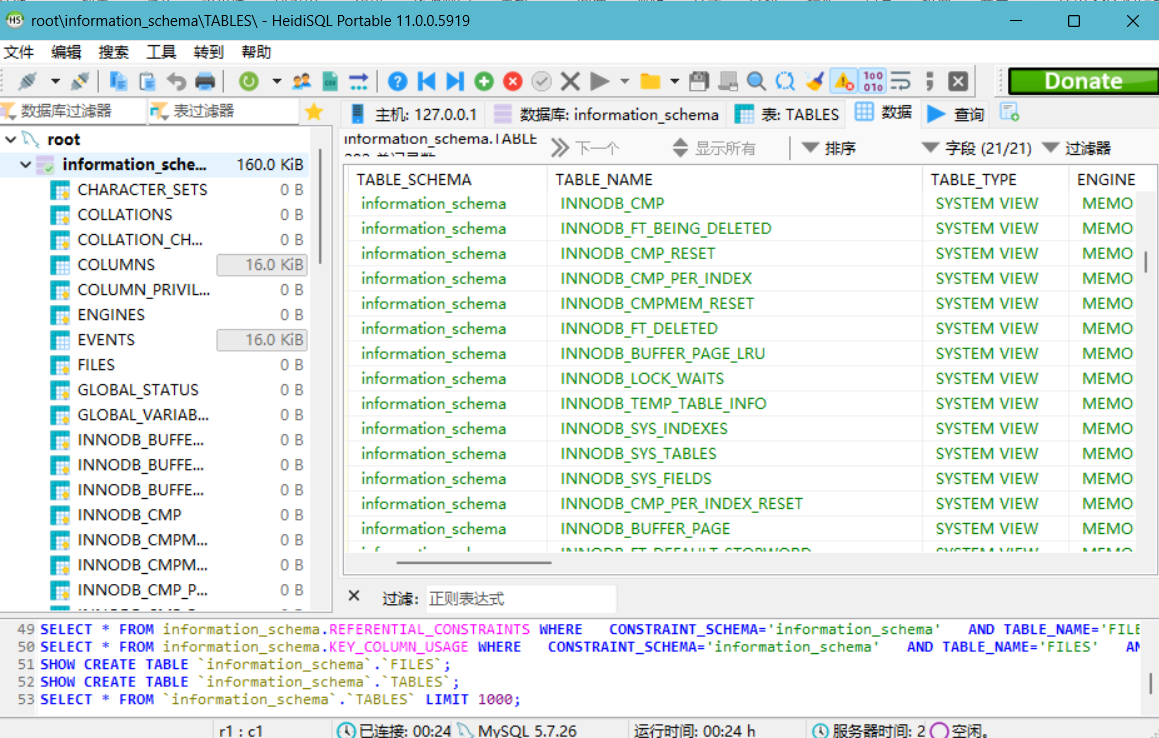This screenshot has height=738, width=1159.
Task: Open the 过滤器 filter dropdown
Action: pyautogui.click(x=1077, y=148)
